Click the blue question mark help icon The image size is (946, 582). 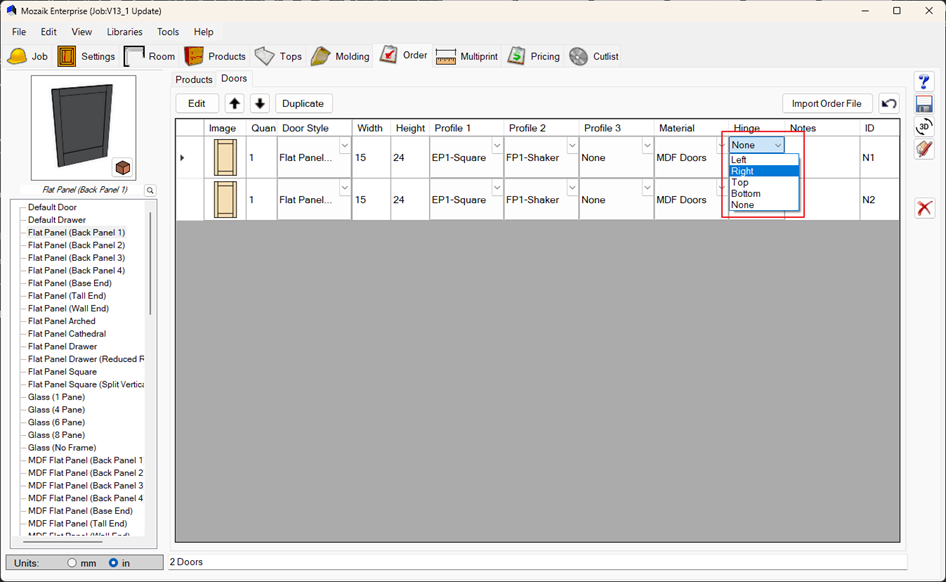point(924,81)
